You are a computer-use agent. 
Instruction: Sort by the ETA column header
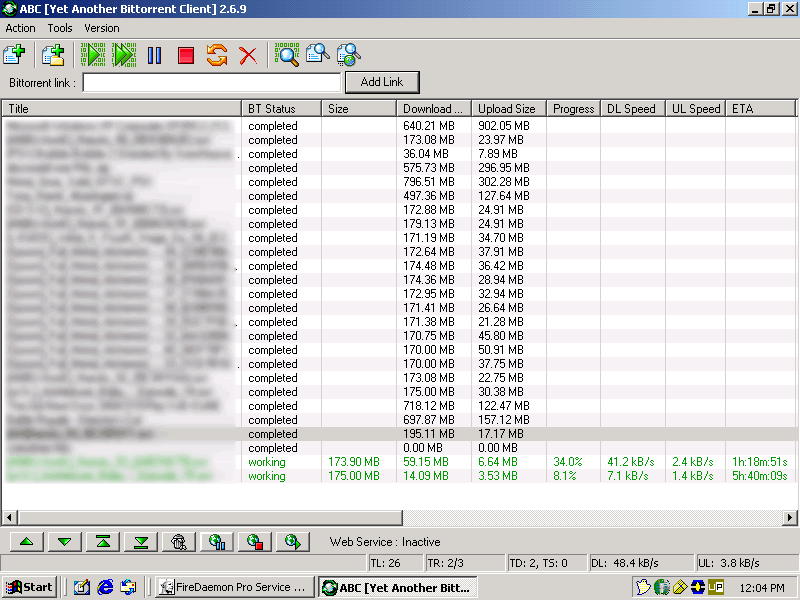(760, 109)
